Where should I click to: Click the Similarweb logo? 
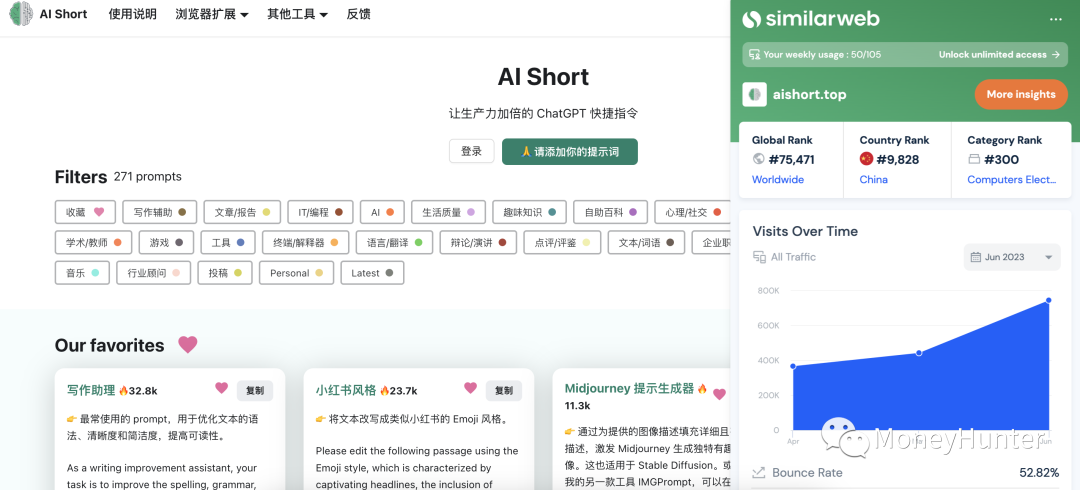coord(811,19)
